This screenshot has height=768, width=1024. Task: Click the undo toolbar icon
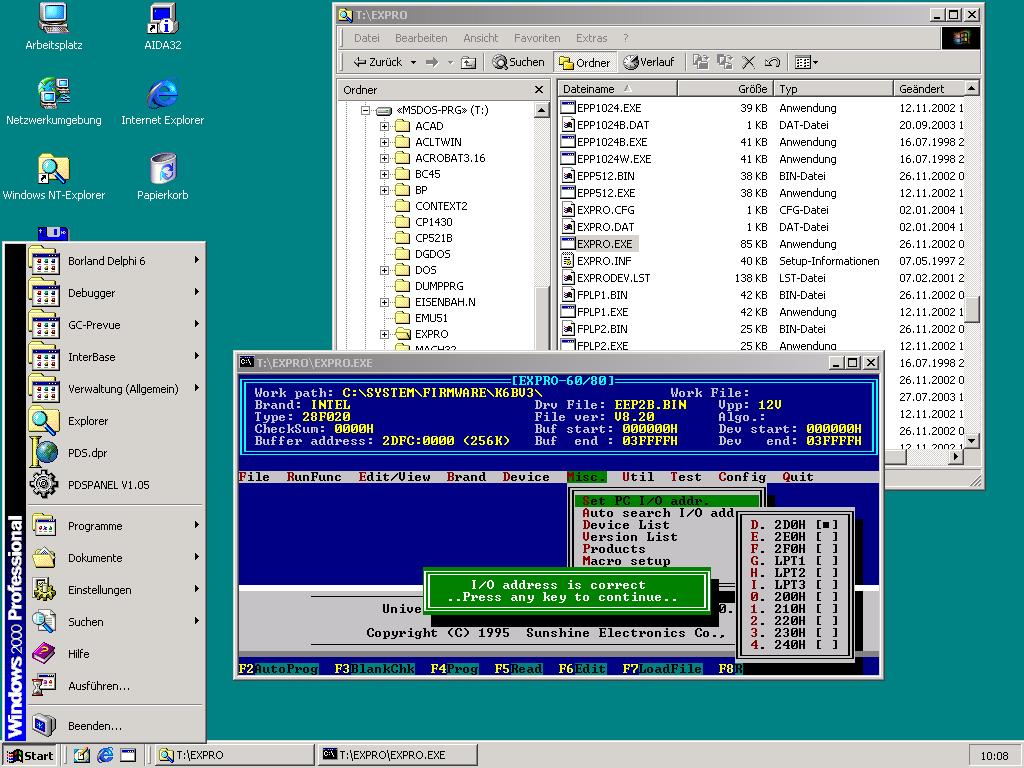(772, 62)
